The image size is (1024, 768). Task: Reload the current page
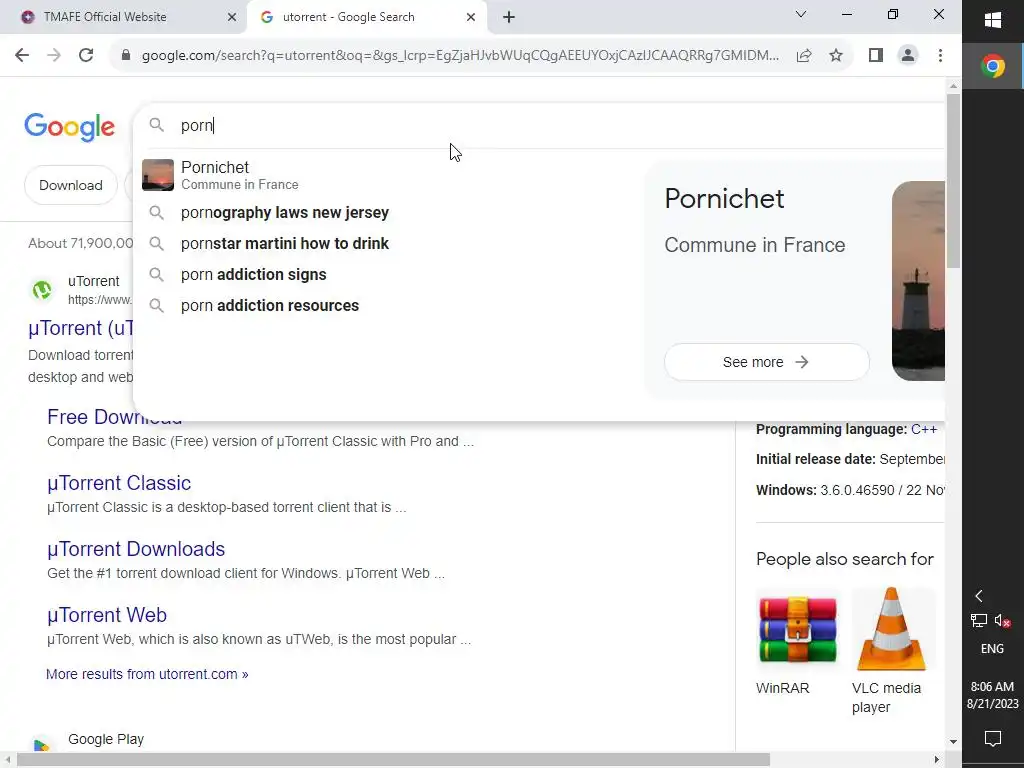coord(86,56)
